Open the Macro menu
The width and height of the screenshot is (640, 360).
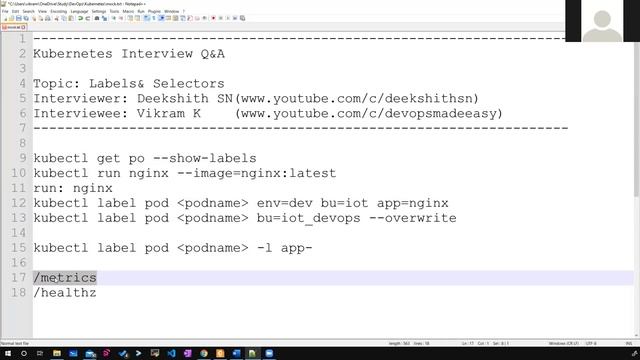(x=128, y=11)
